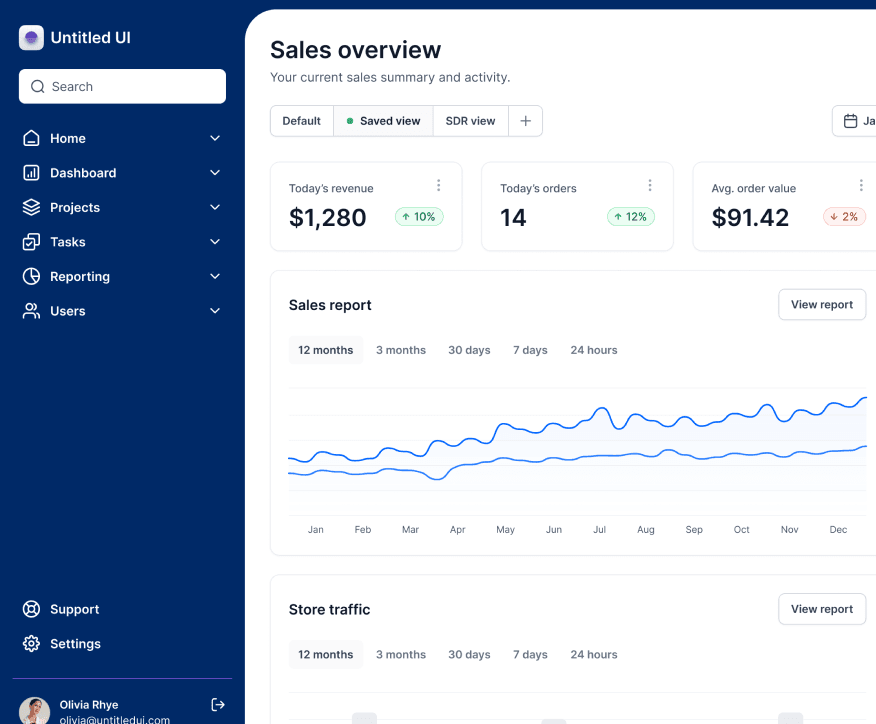This screenshot has width=876, height=724.
Task: Select 30 days in Sales report
Action: pos(469,350)
